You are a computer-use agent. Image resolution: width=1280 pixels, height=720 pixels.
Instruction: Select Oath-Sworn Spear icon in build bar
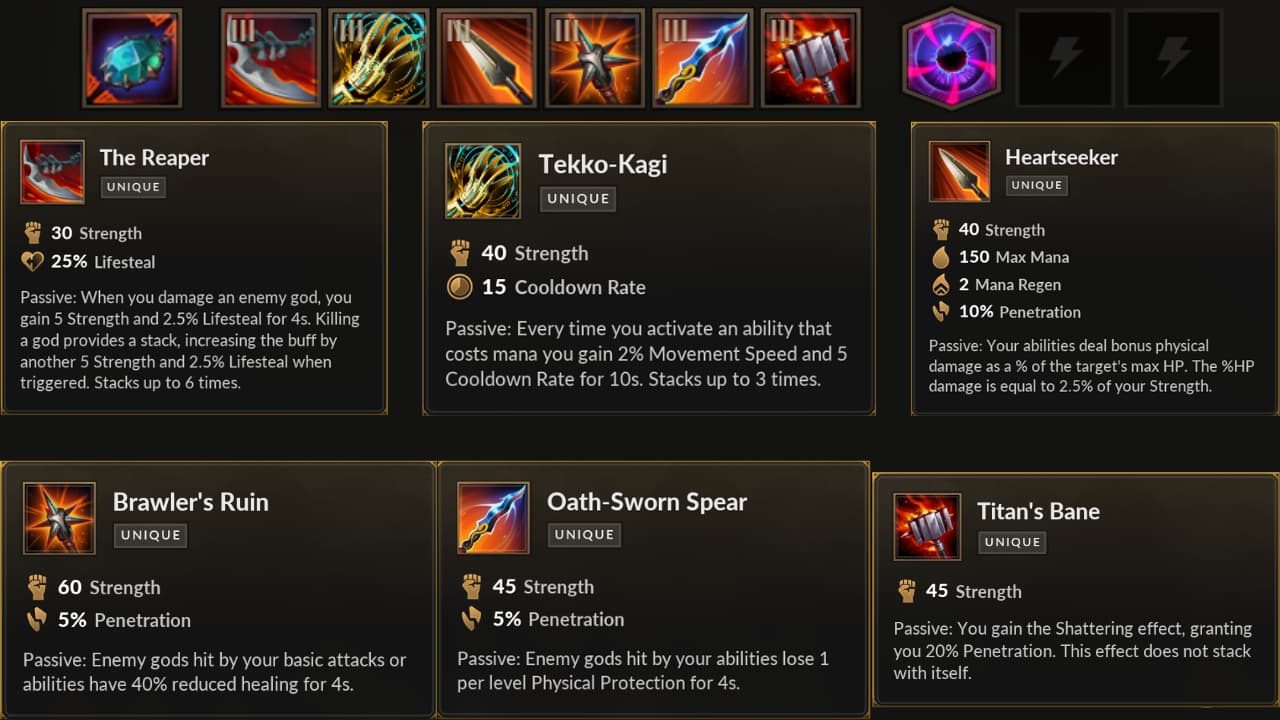pyautogui.click(x=702, y=58)
